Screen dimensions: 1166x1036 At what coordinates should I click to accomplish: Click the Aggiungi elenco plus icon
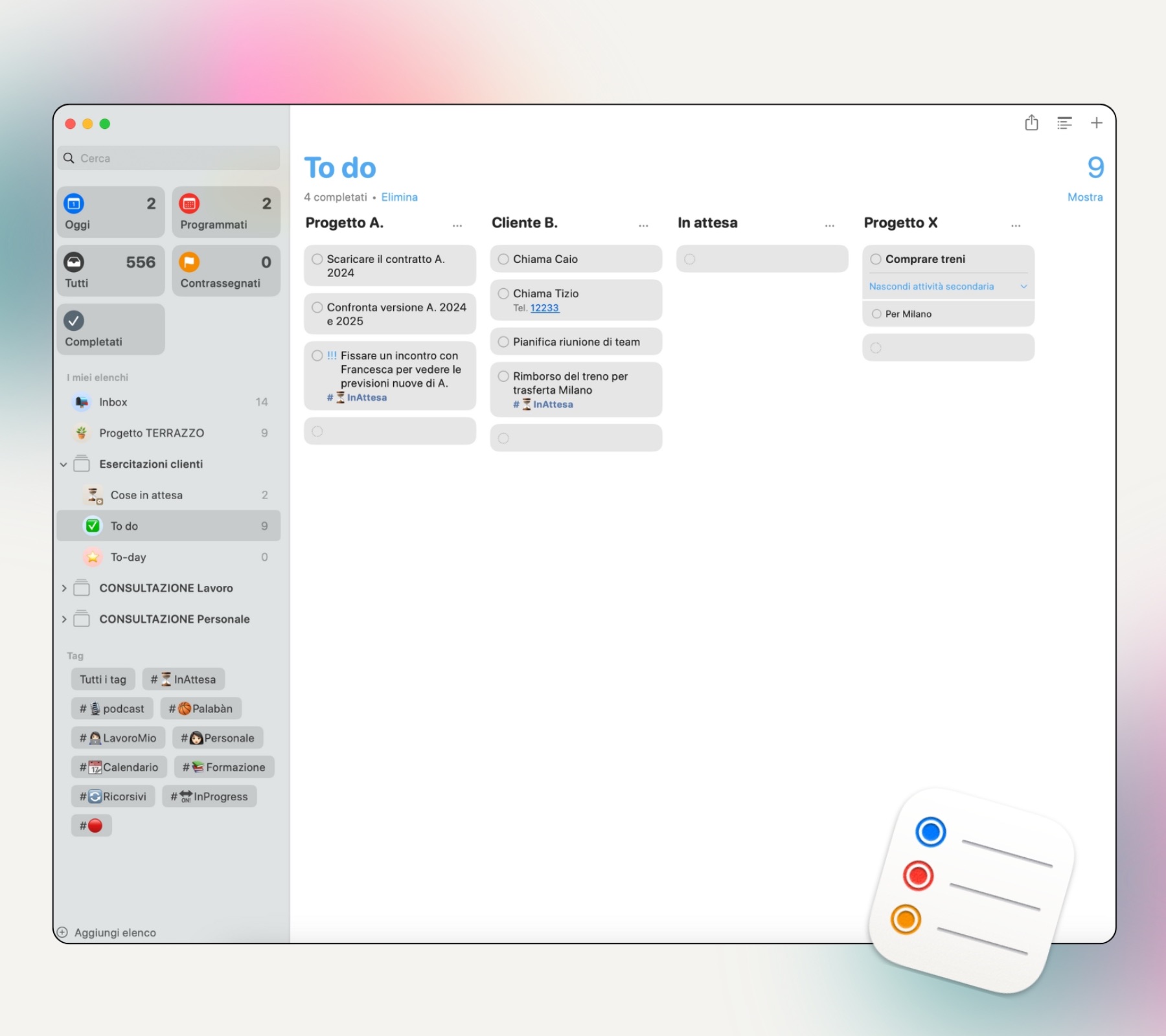click(x=63, y=932)
